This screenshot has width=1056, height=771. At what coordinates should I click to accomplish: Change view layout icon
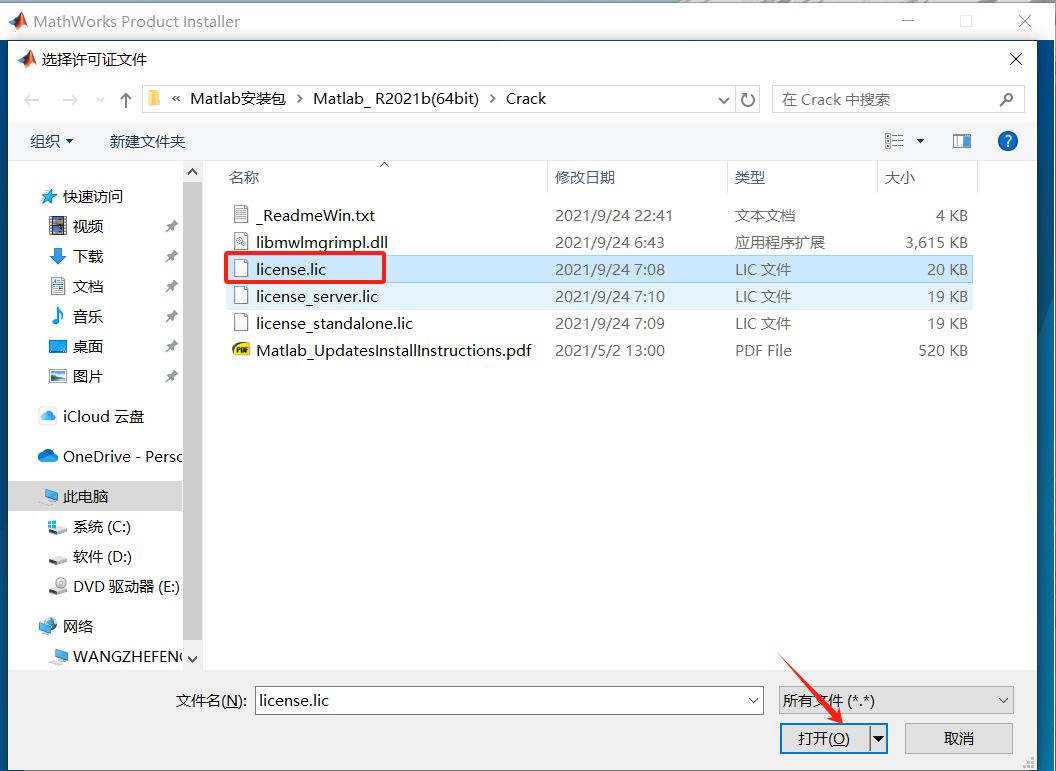coord(894,141)
